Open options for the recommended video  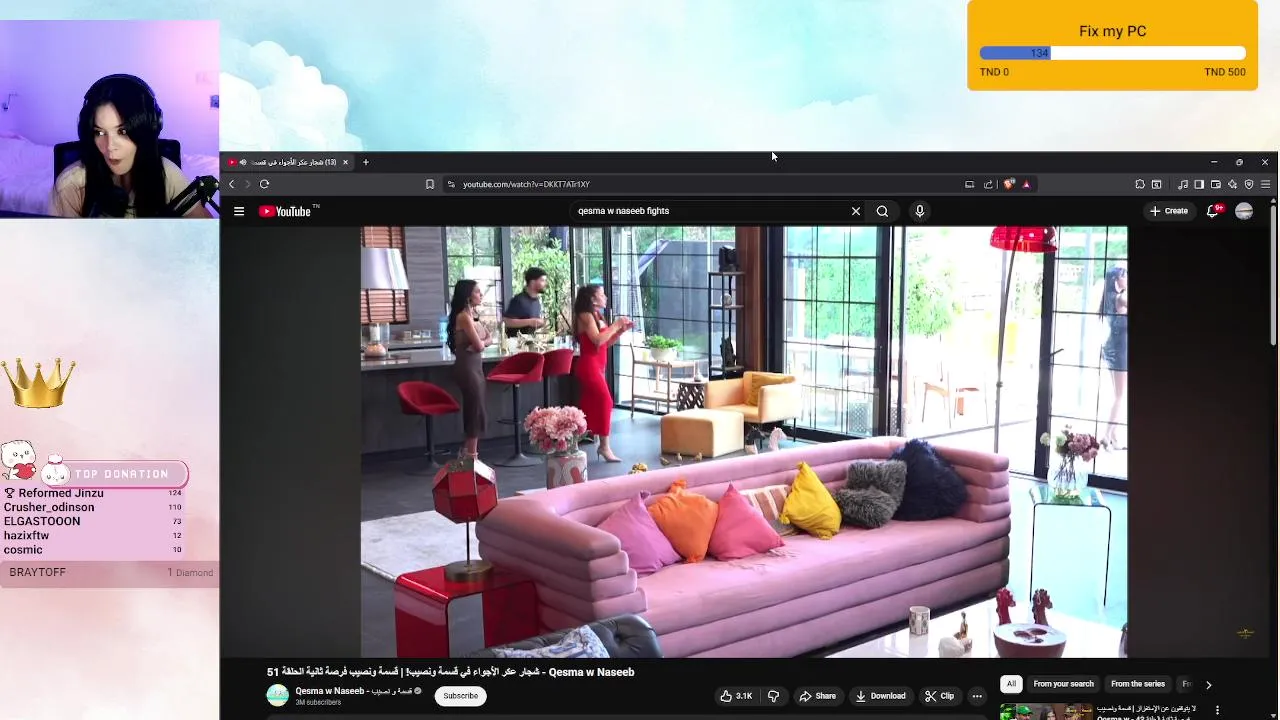pyautogui.click(x=1217, y=710)
